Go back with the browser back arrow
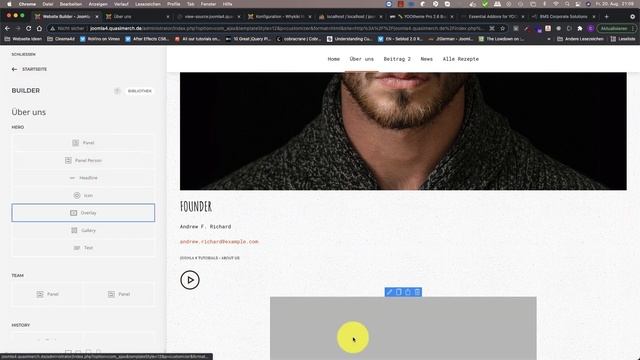Screen dimensions: 640x360 7,28
